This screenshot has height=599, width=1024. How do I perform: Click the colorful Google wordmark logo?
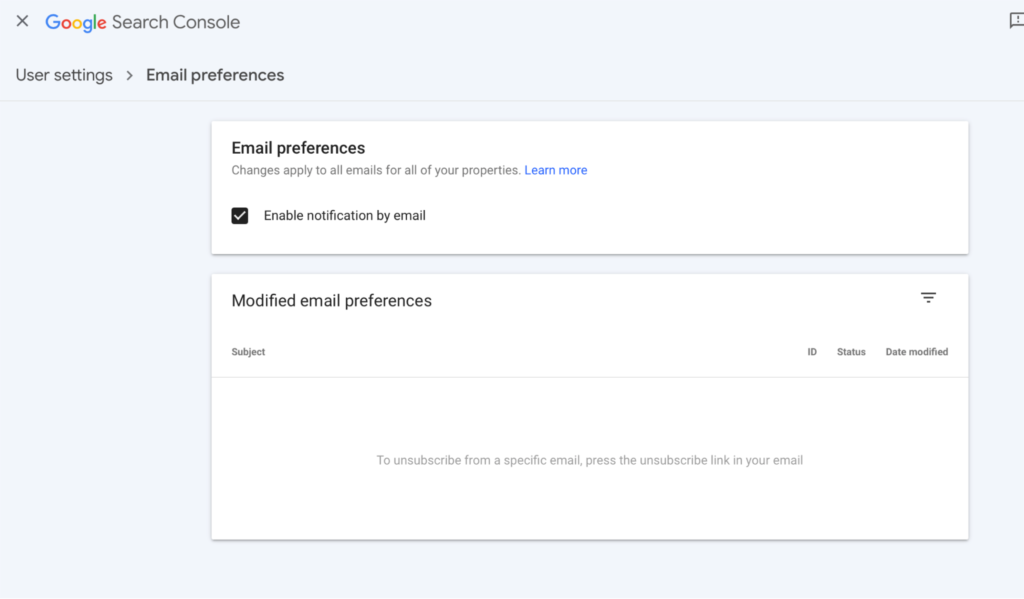tap(76, 22)
